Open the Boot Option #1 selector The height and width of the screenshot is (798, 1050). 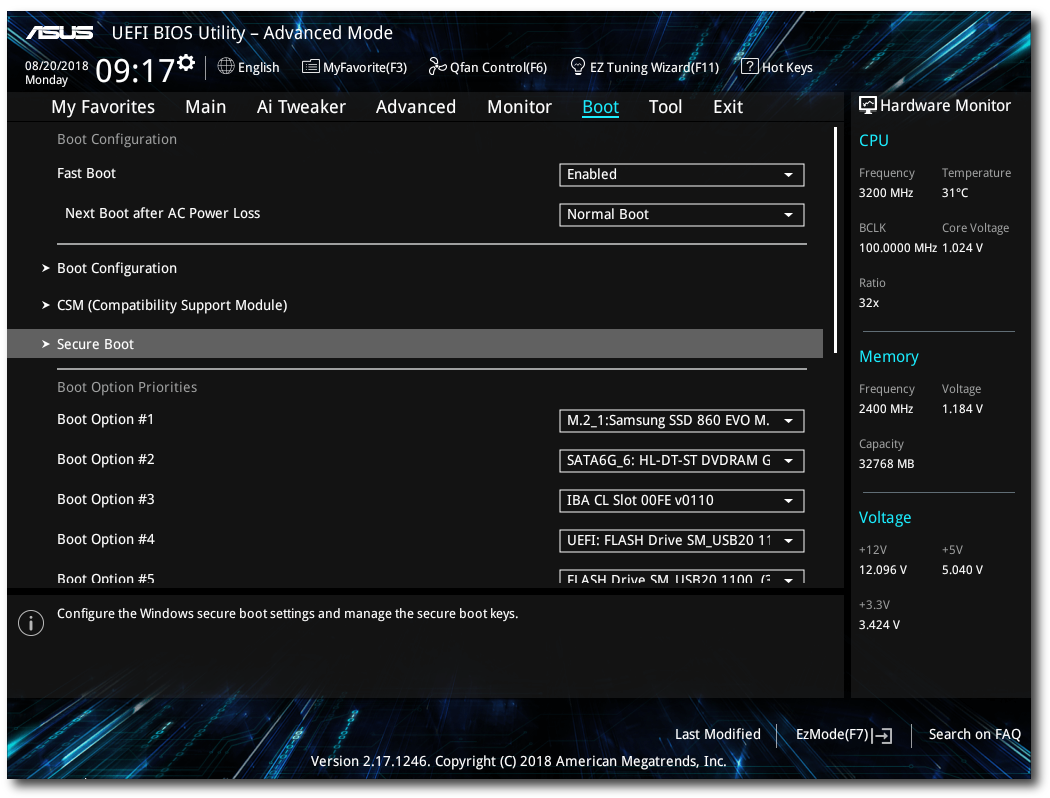681,420
